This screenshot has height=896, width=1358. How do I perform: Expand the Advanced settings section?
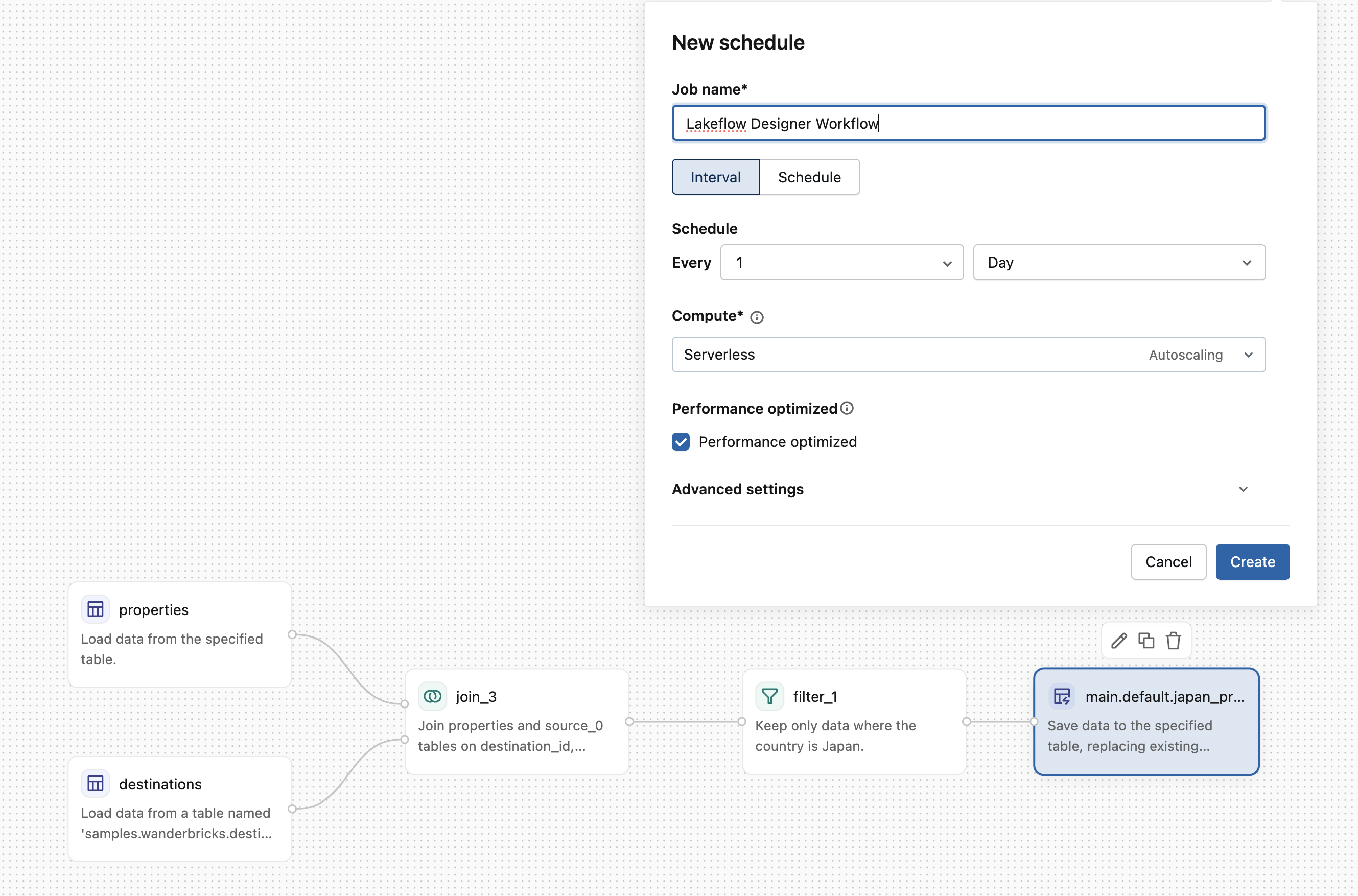(x=960, y=489)
